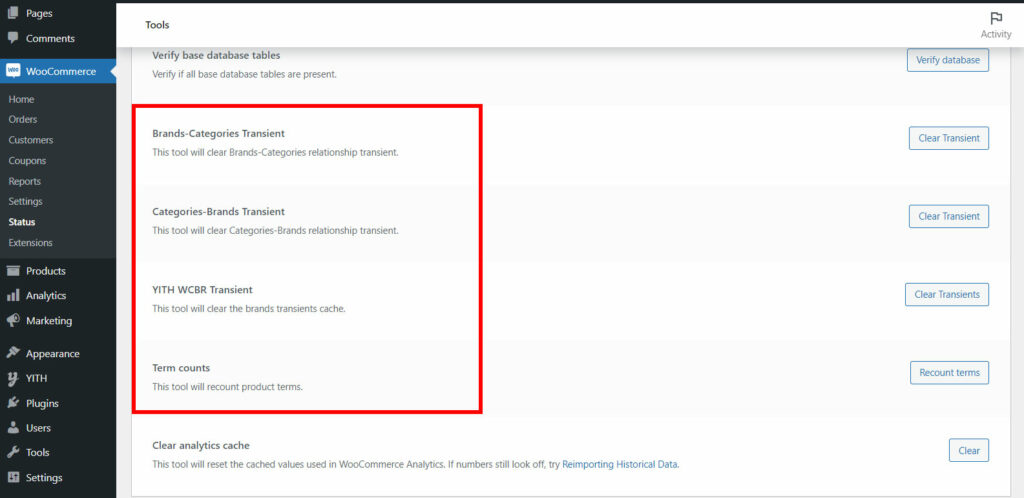The height and width of the screenshot is (498, 1024).
Task: Open the Plugins menu label
Action: [x=42, y=403]
